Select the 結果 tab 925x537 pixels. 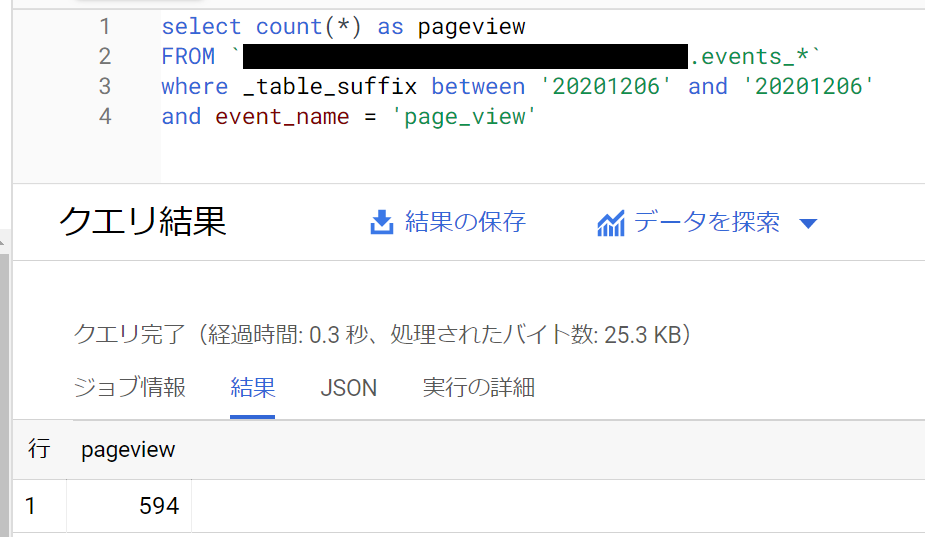click(252, 387)
